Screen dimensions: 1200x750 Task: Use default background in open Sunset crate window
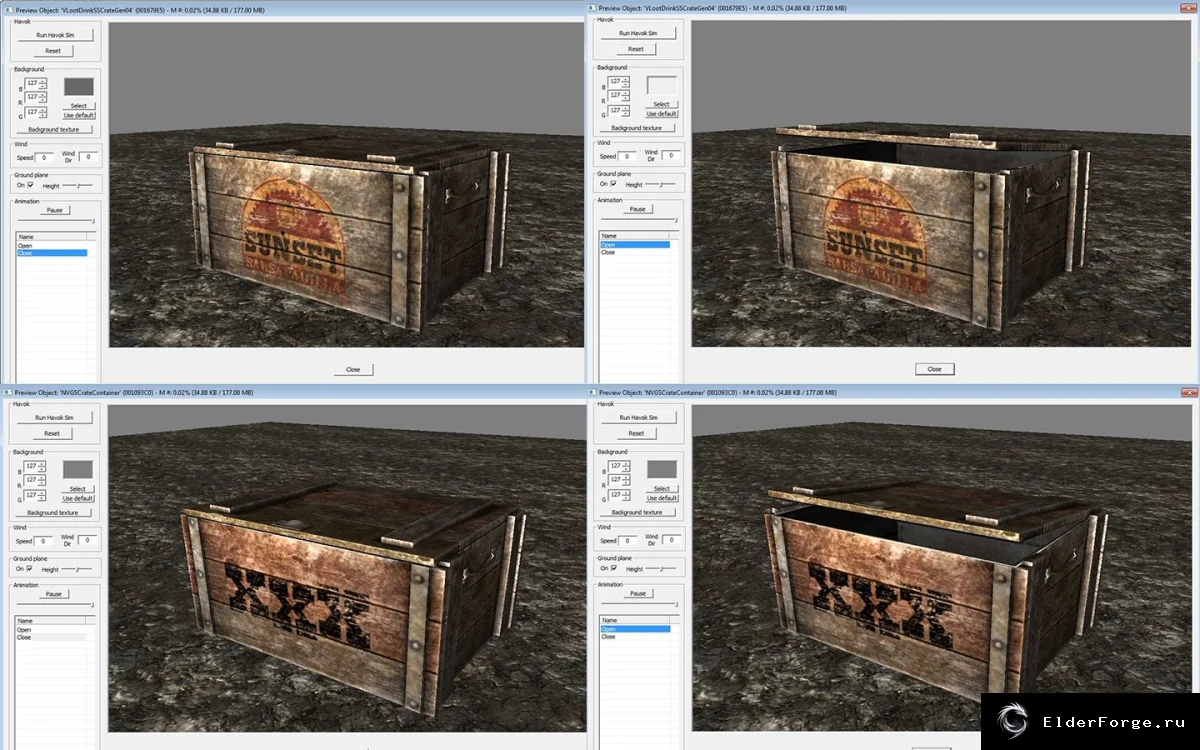661,114
